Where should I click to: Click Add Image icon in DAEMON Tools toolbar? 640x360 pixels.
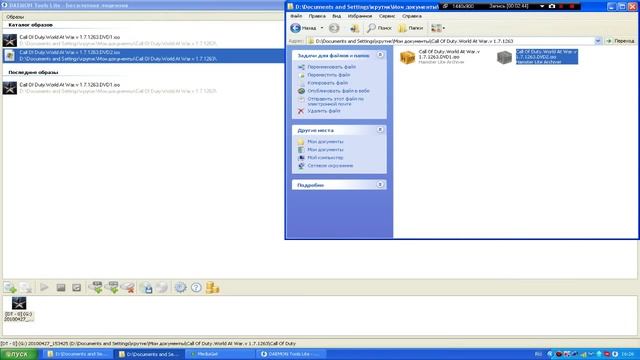10,287
